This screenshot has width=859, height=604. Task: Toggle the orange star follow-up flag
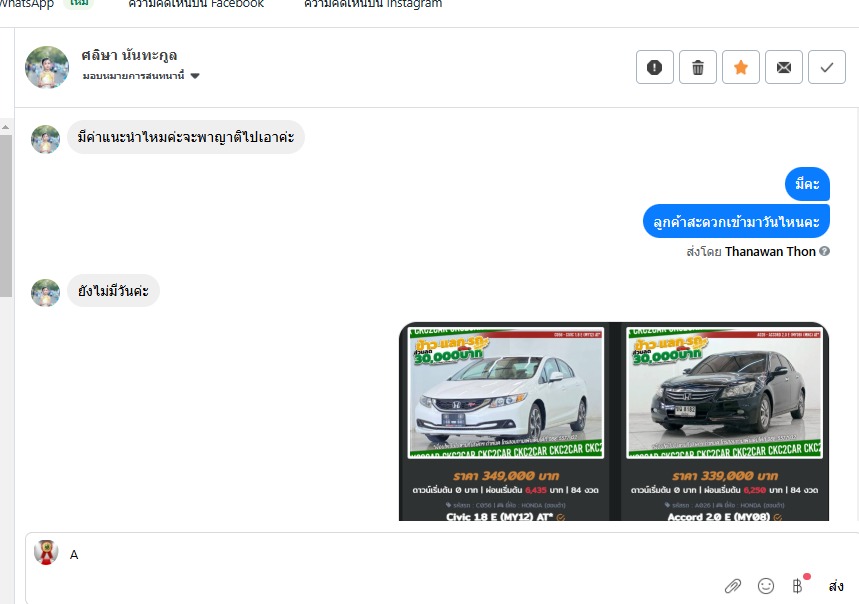coord(741,67)
